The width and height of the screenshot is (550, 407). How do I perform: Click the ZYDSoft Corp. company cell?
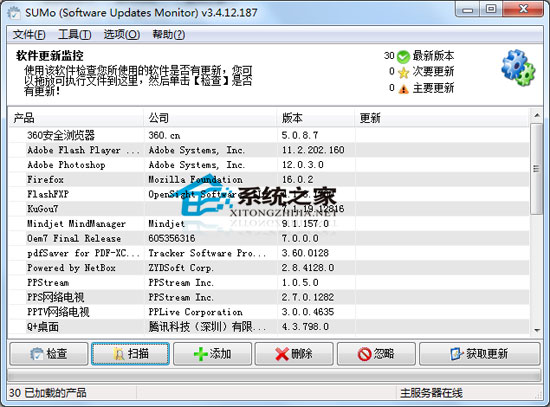tap(181, 268)
